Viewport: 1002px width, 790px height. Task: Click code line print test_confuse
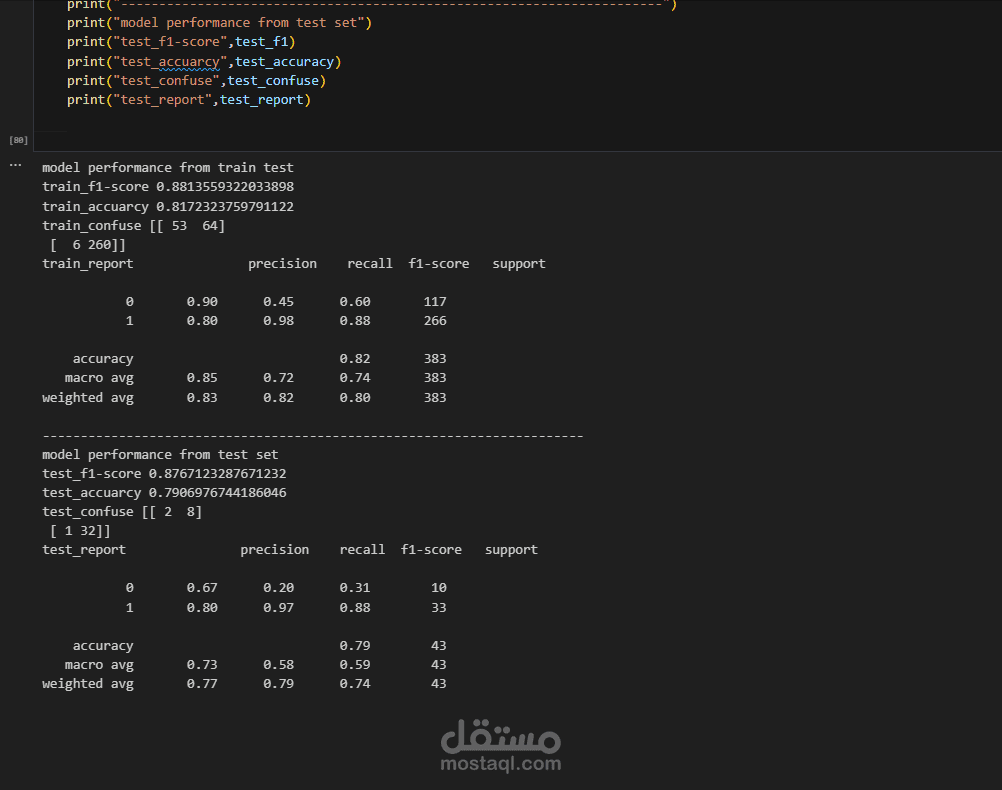coord(196,81)
